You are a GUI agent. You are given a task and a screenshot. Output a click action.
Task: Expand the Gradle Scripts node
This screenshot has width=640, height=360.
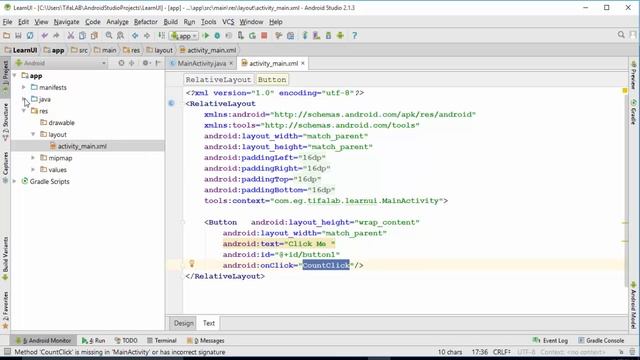[15, 181]
